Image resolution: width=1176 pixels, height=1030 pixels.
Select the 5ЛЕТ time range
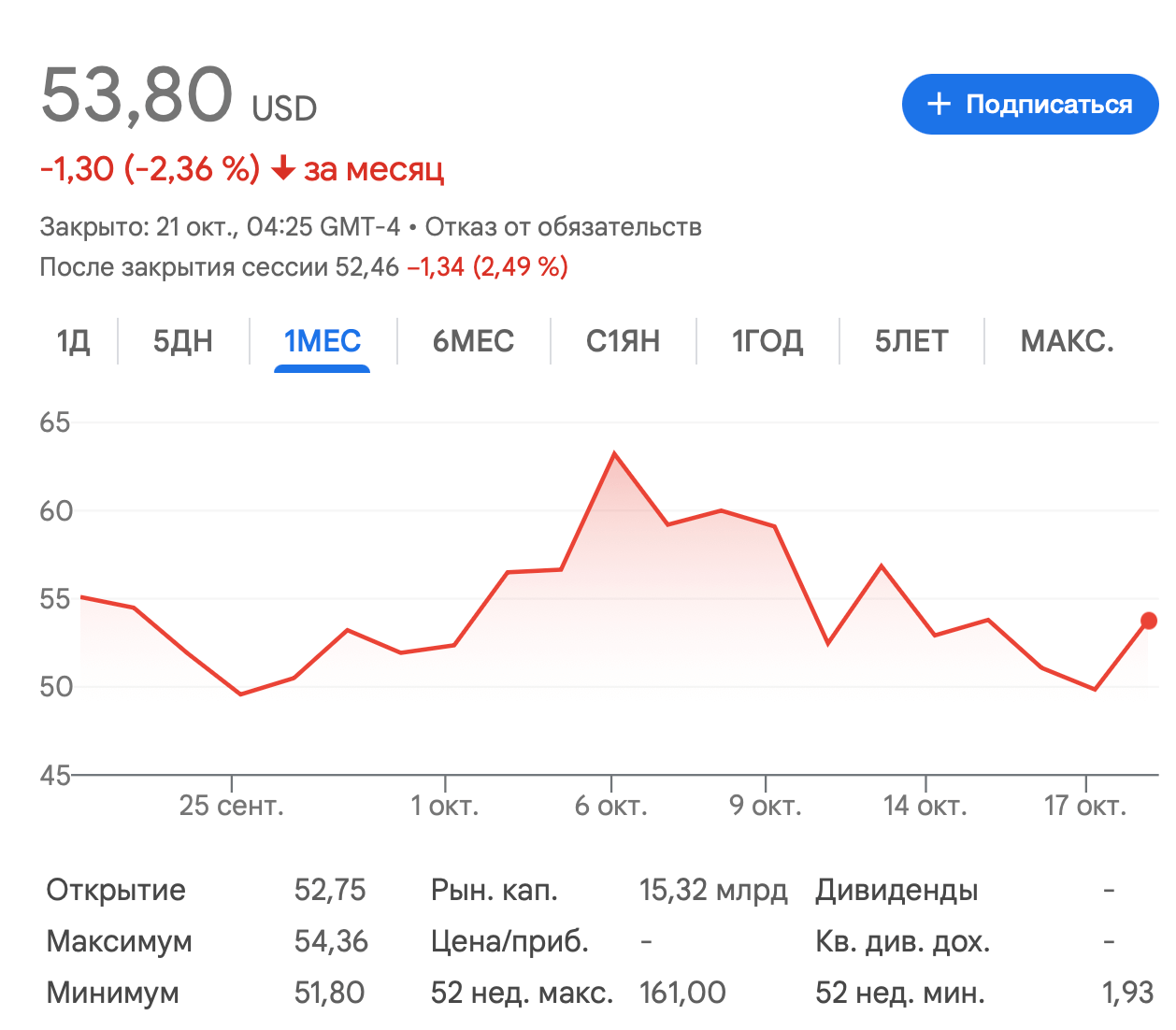point(911,341)
